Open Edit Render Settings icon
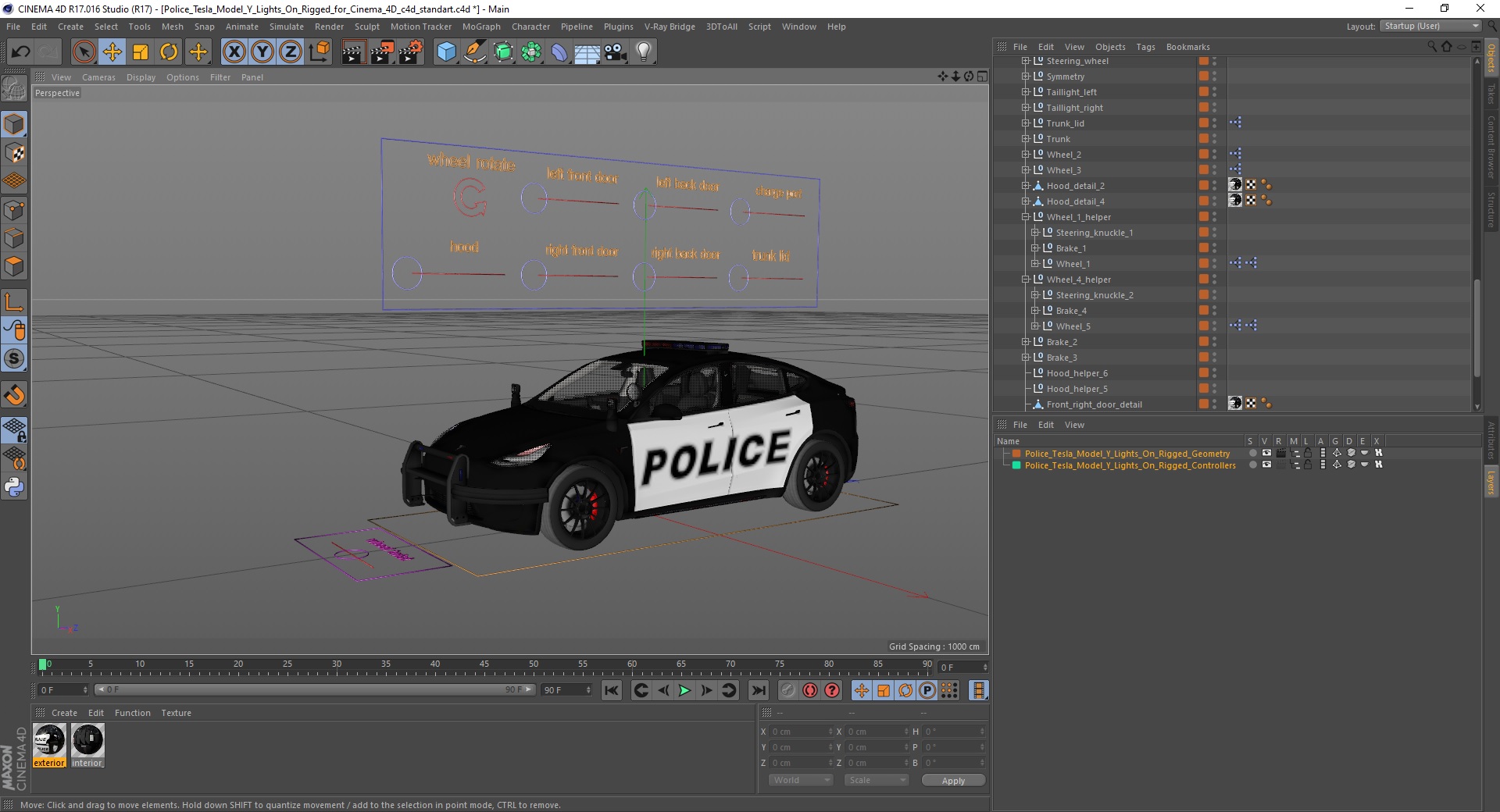Image resolution: width=1500 pixels, height=812 pixels. 411,52
